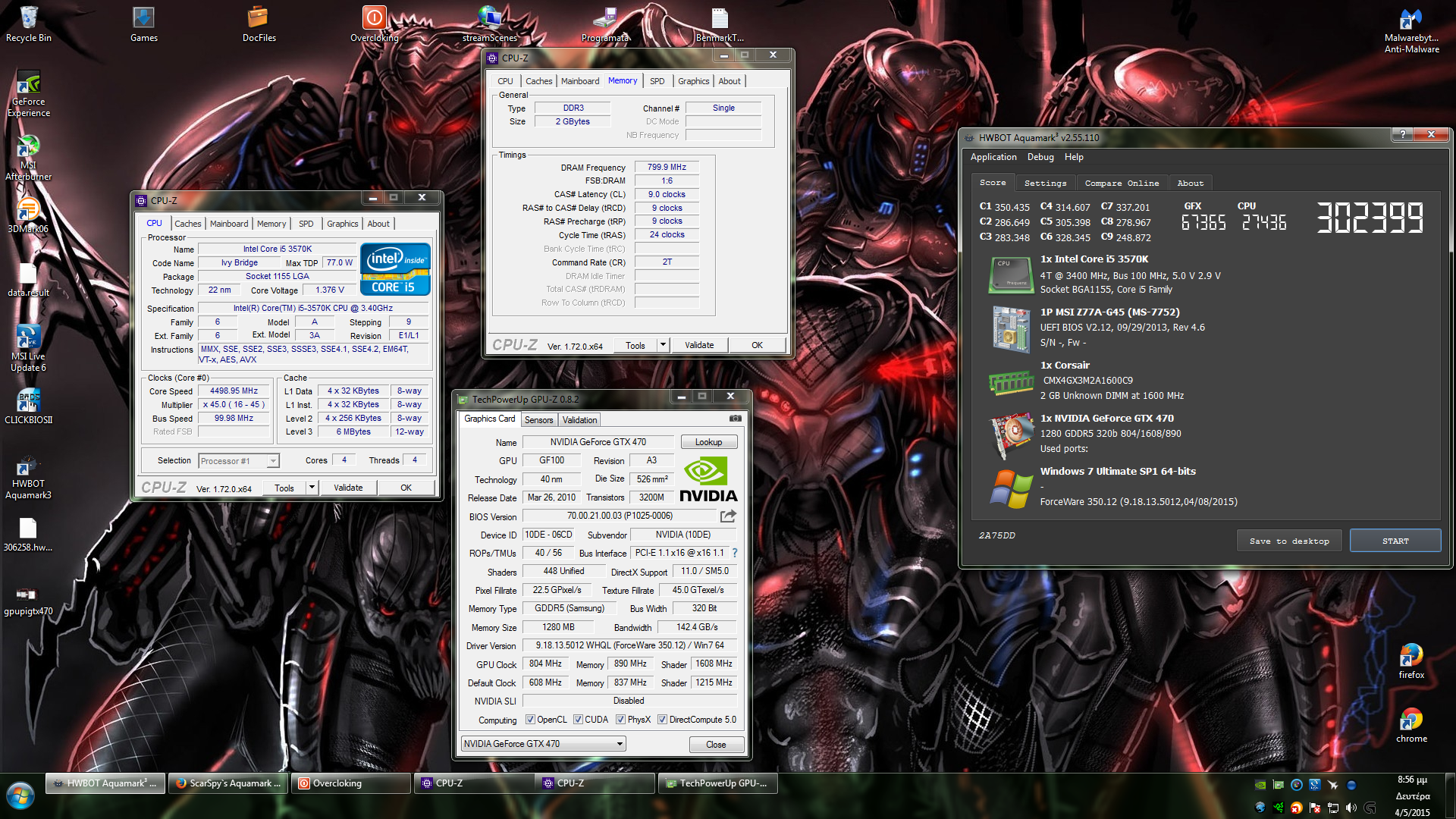The height and width of the screenshot is (819, 1456).
Task: Click Close button in GPU-Z
Action: (716, 745)
